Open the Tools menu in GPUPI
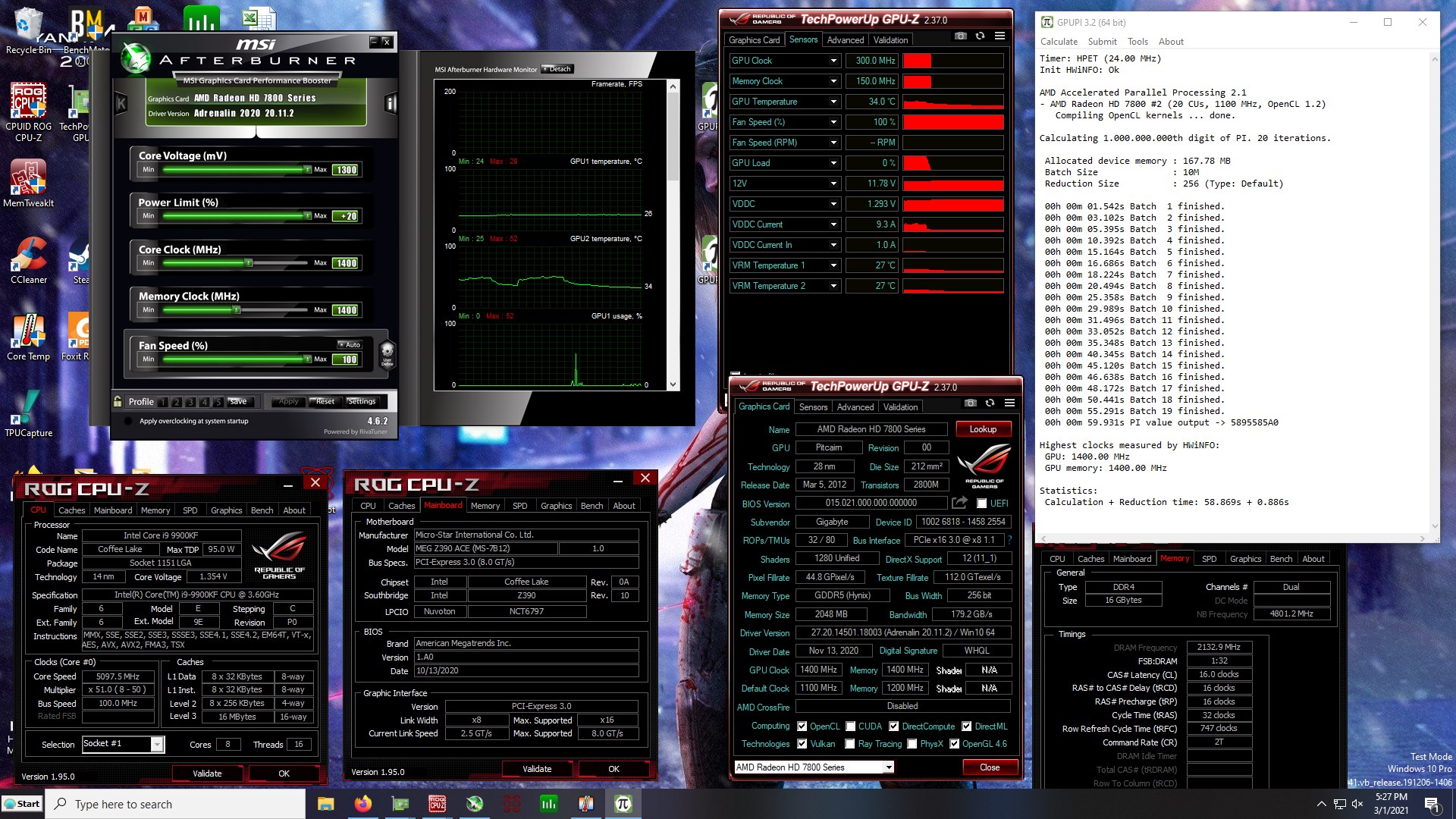Viewport: 1456px width, 819px height. coord(1137,42)
